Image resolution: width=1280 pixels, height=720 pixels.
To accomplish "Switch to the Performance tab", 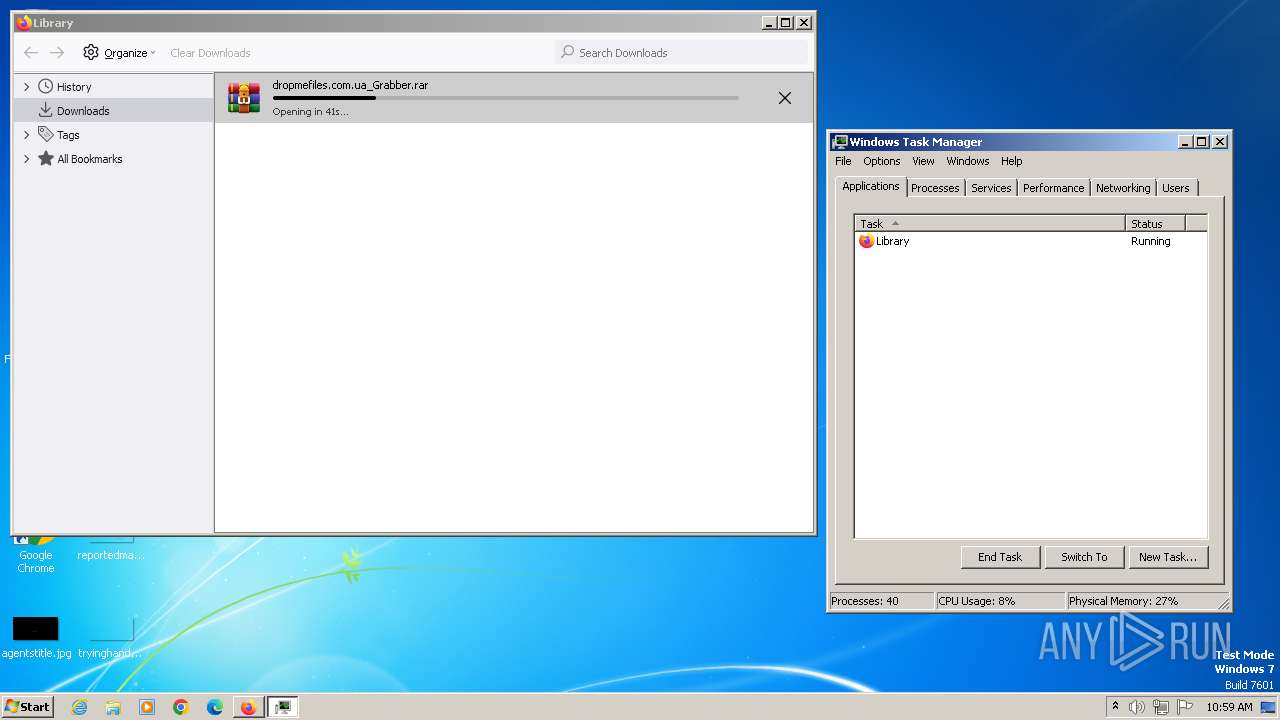I will point(1053,188).
